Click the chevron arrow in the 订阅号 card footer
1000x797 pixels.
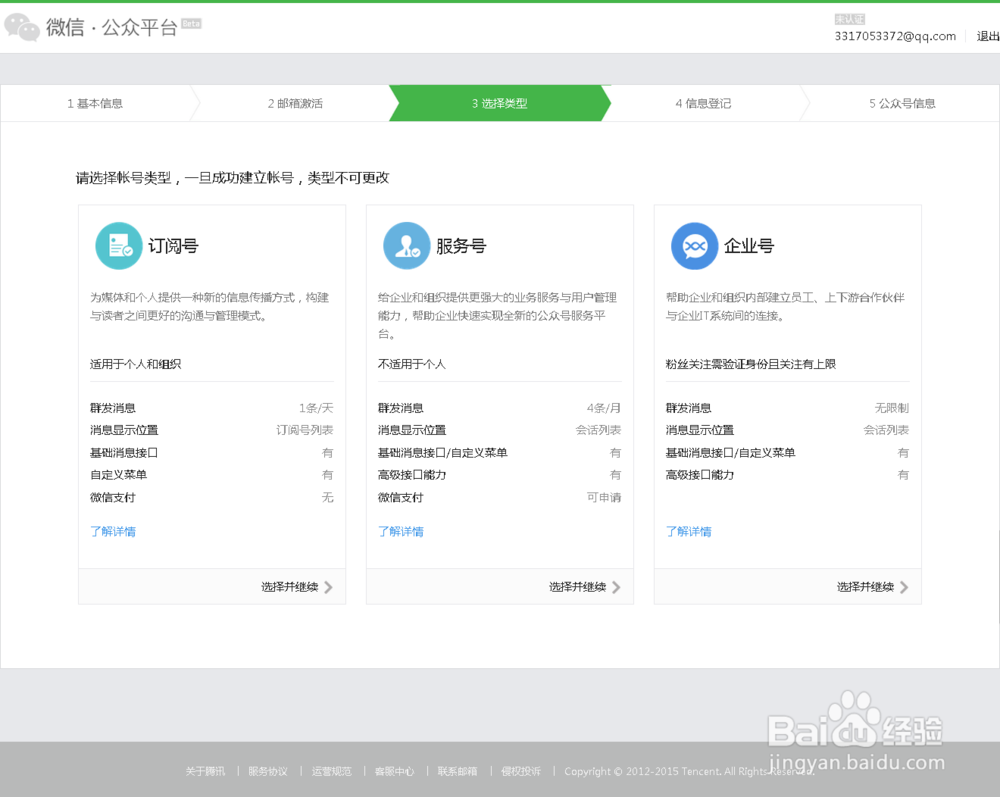point(328,587)
